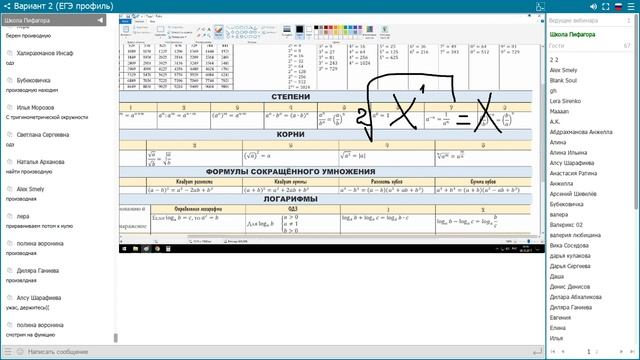640x360 pixels.
Task: Go to first page of participants list
Action: point(553,351)
